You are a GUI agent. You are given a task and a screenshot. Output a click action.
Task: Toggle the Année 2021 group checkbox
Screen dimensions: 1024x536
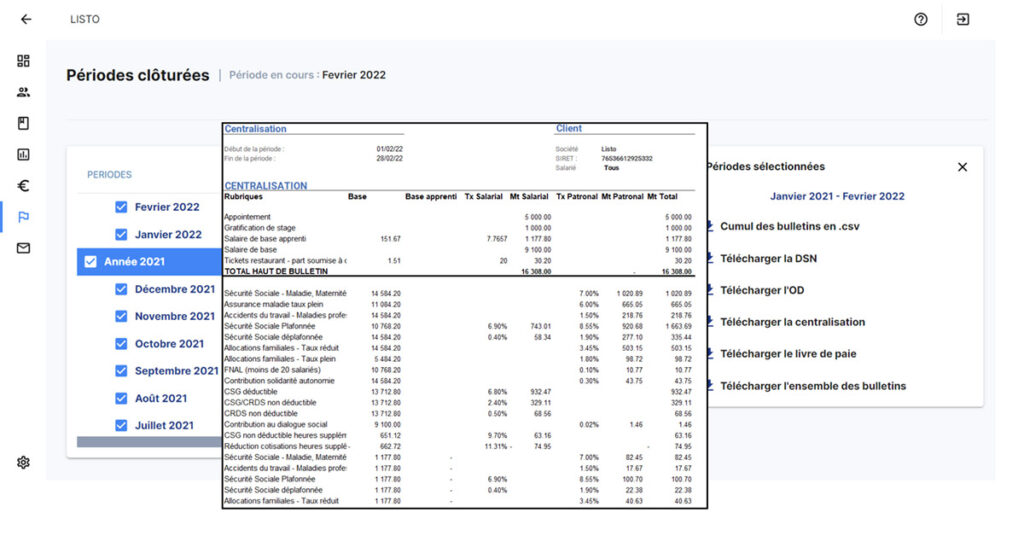pos(91,262)
